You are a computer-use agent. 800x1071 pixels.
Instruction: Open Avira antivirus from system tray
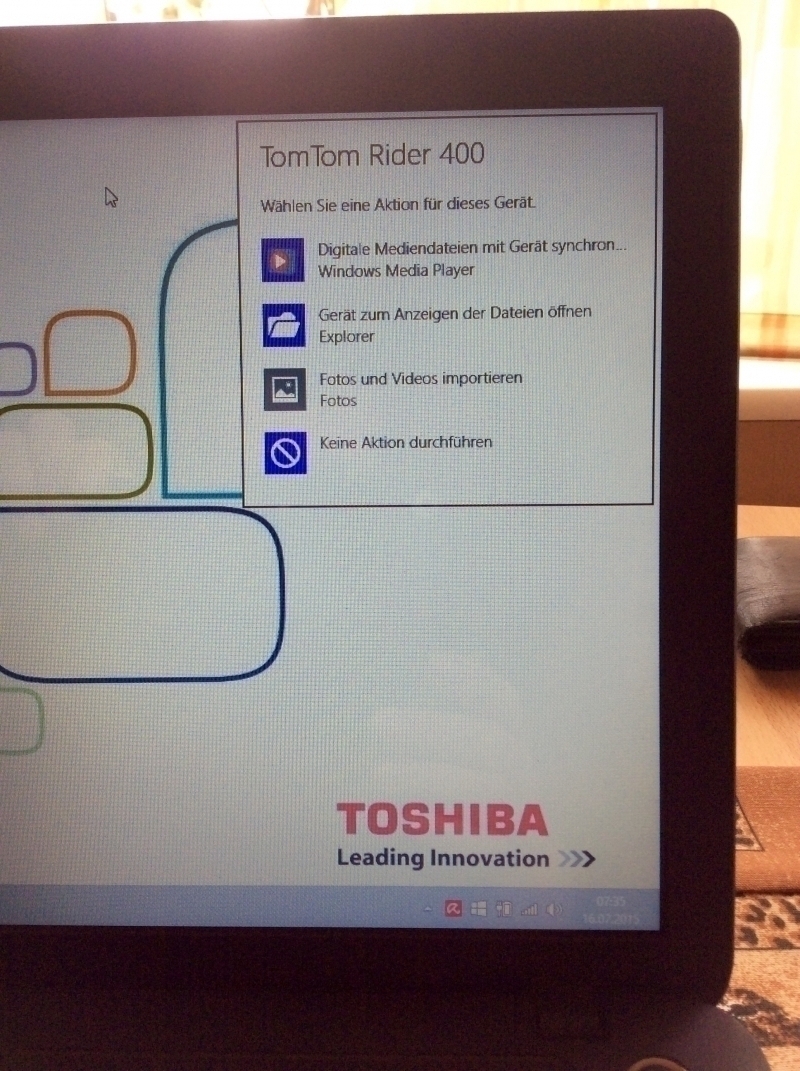click(x=453, y=909)
